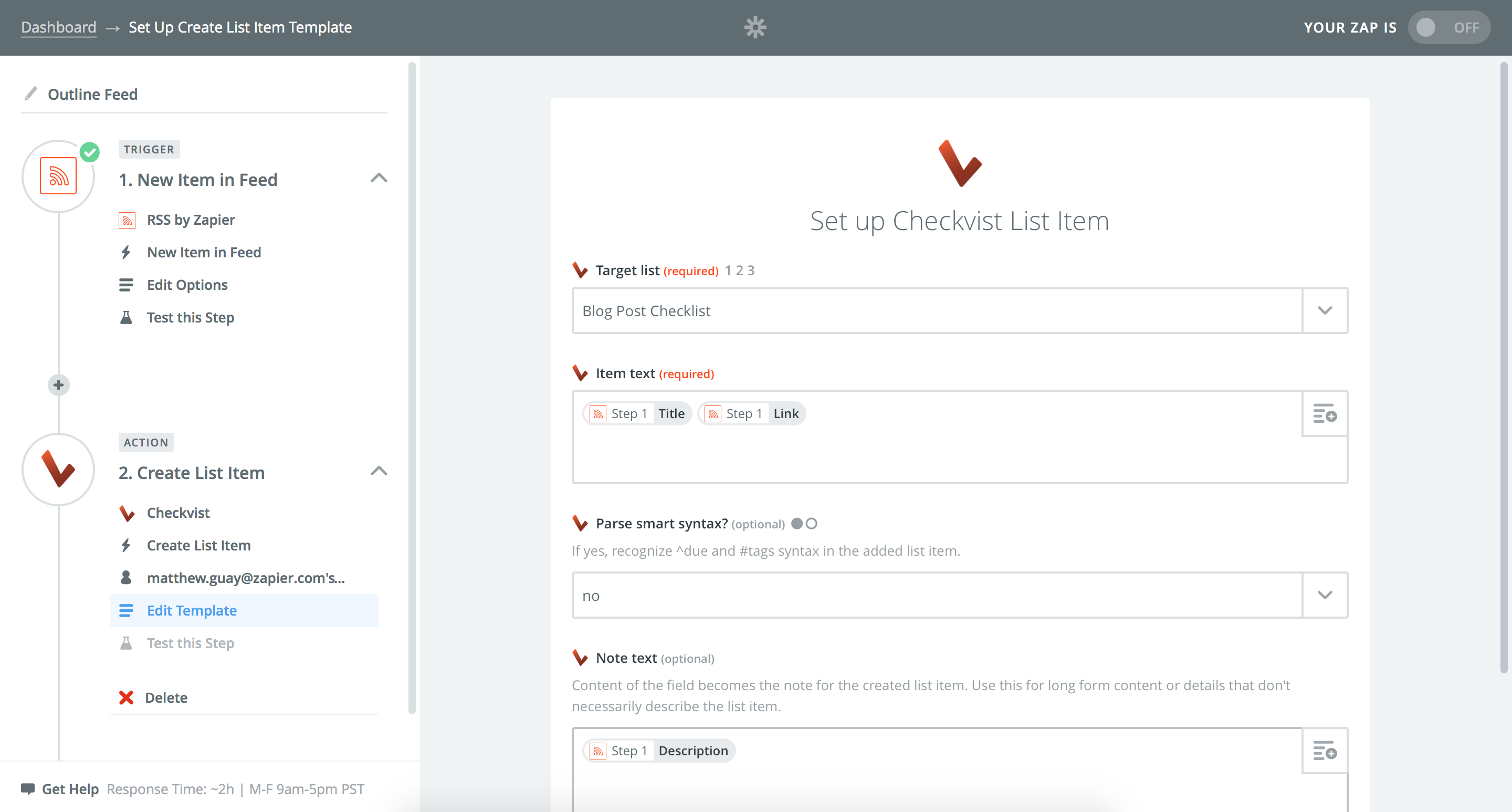1512x812 pixels.
Task: Click the 'no' value select box
Action: [960, 596]
